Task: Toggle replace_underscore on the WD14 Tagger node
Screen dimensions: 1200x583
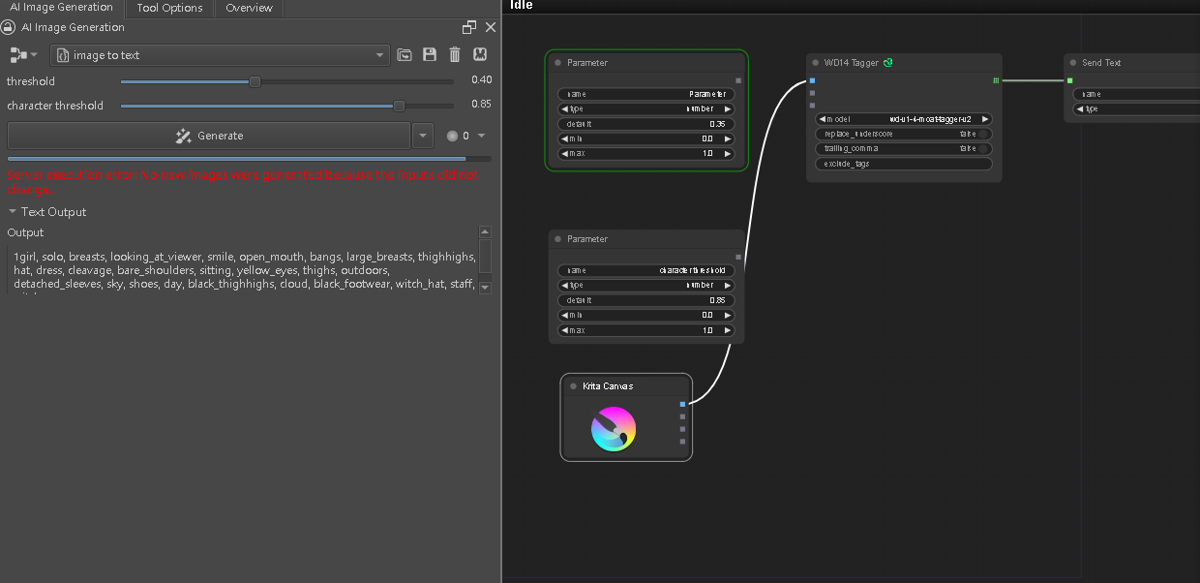Action: (x=984, y=133)
